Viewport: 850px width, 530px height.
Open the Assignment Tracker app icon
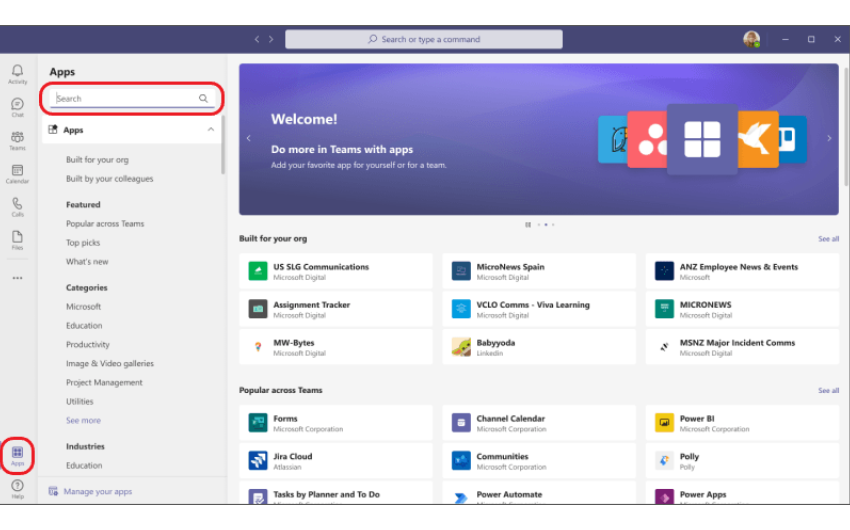click(258, 308)
